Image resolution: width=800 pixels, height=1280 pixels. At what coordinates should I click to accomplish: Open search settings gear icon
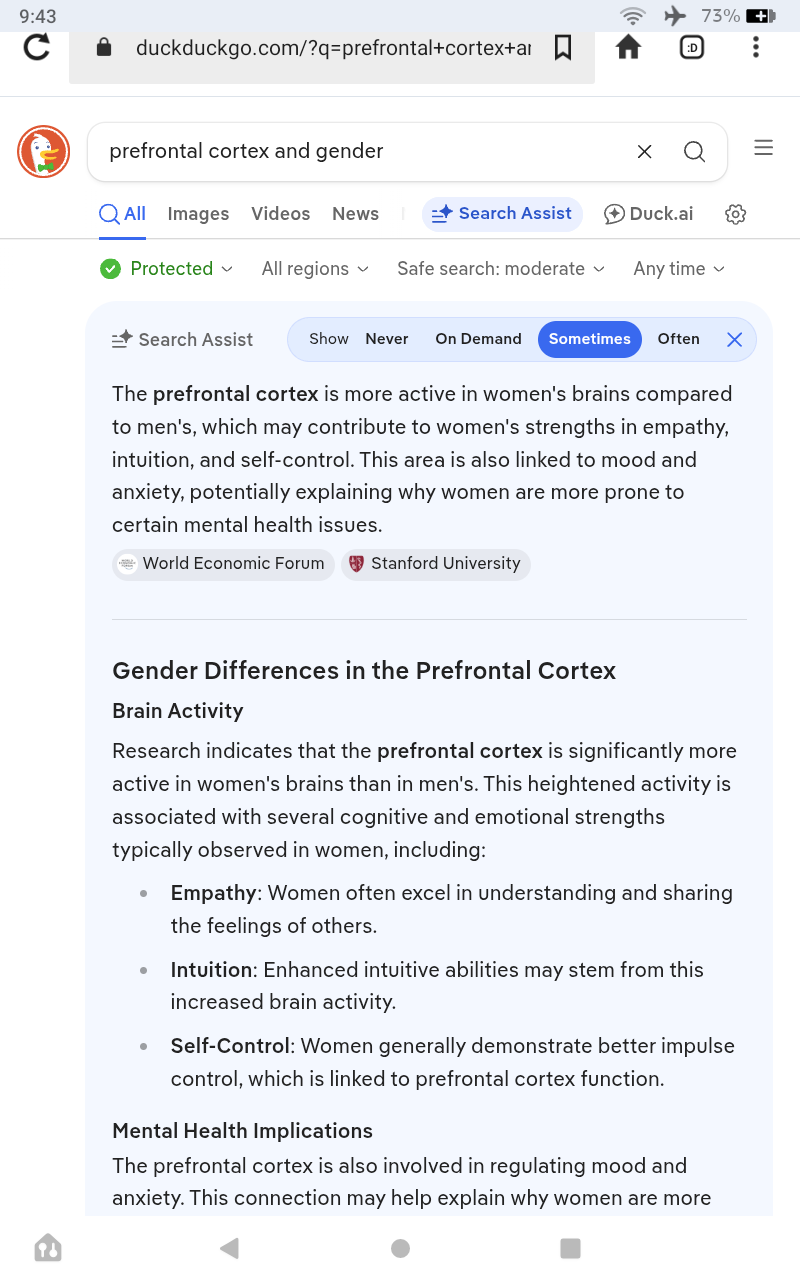[736, 214]
